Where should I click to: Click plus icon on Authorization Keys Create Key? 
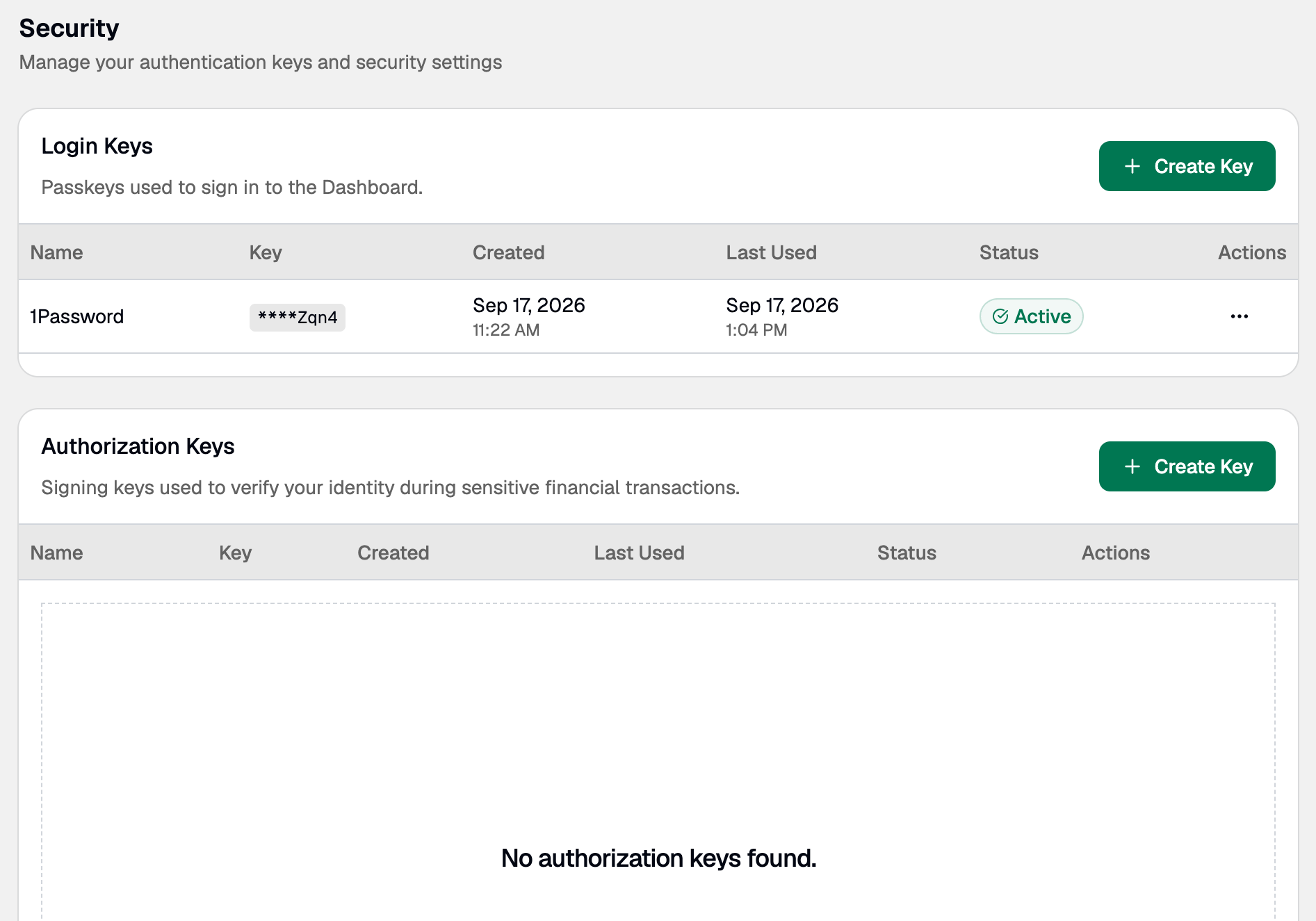1132,466
